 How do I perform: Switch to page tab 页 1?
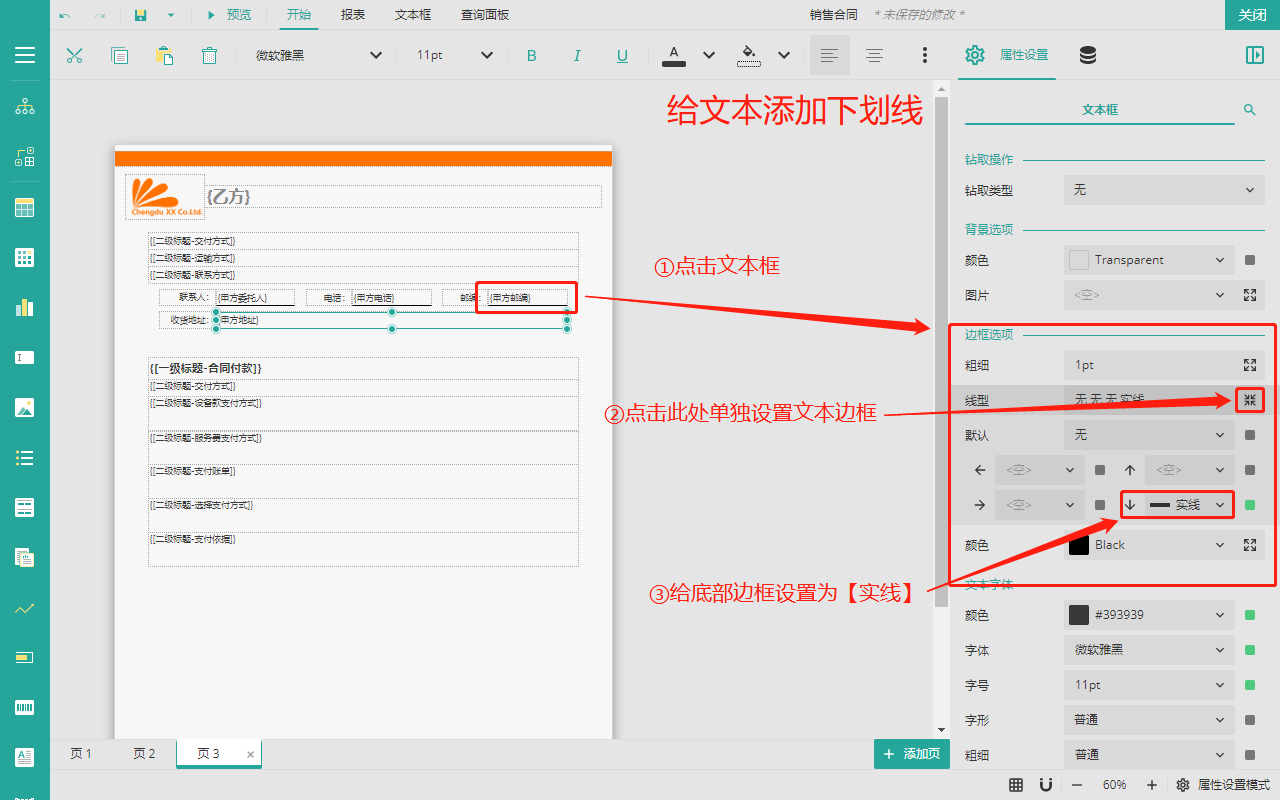(x=81, y=754)
